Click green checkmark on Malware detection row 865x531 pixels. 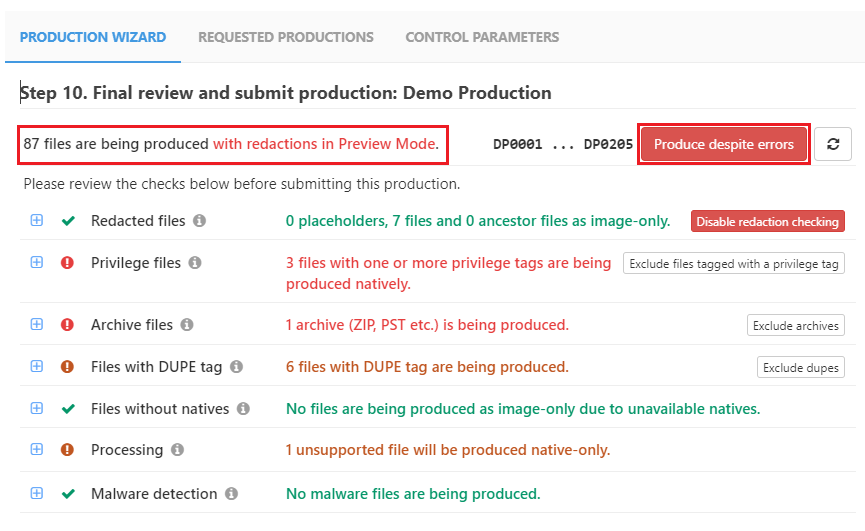coord(68,494)
